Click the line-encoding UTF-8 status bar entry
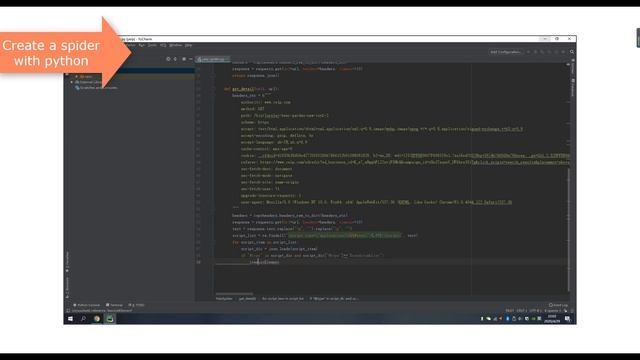The image size is (640, 360). 535,311
